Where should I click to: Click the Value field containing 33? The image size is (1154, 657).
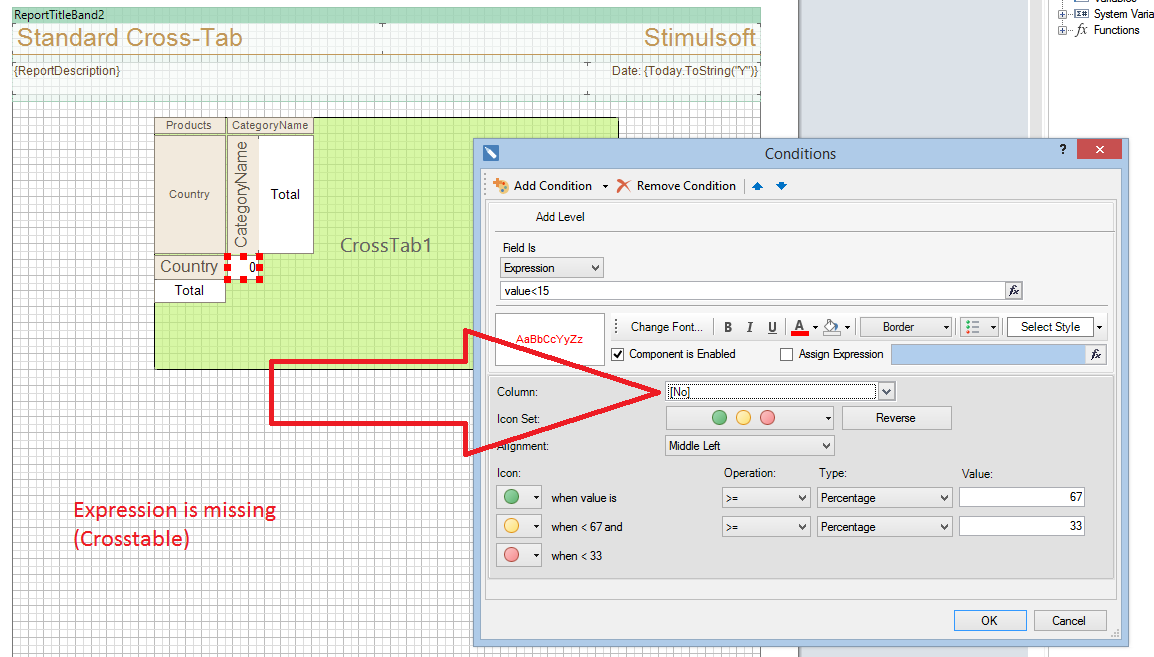coord(1022,526)
